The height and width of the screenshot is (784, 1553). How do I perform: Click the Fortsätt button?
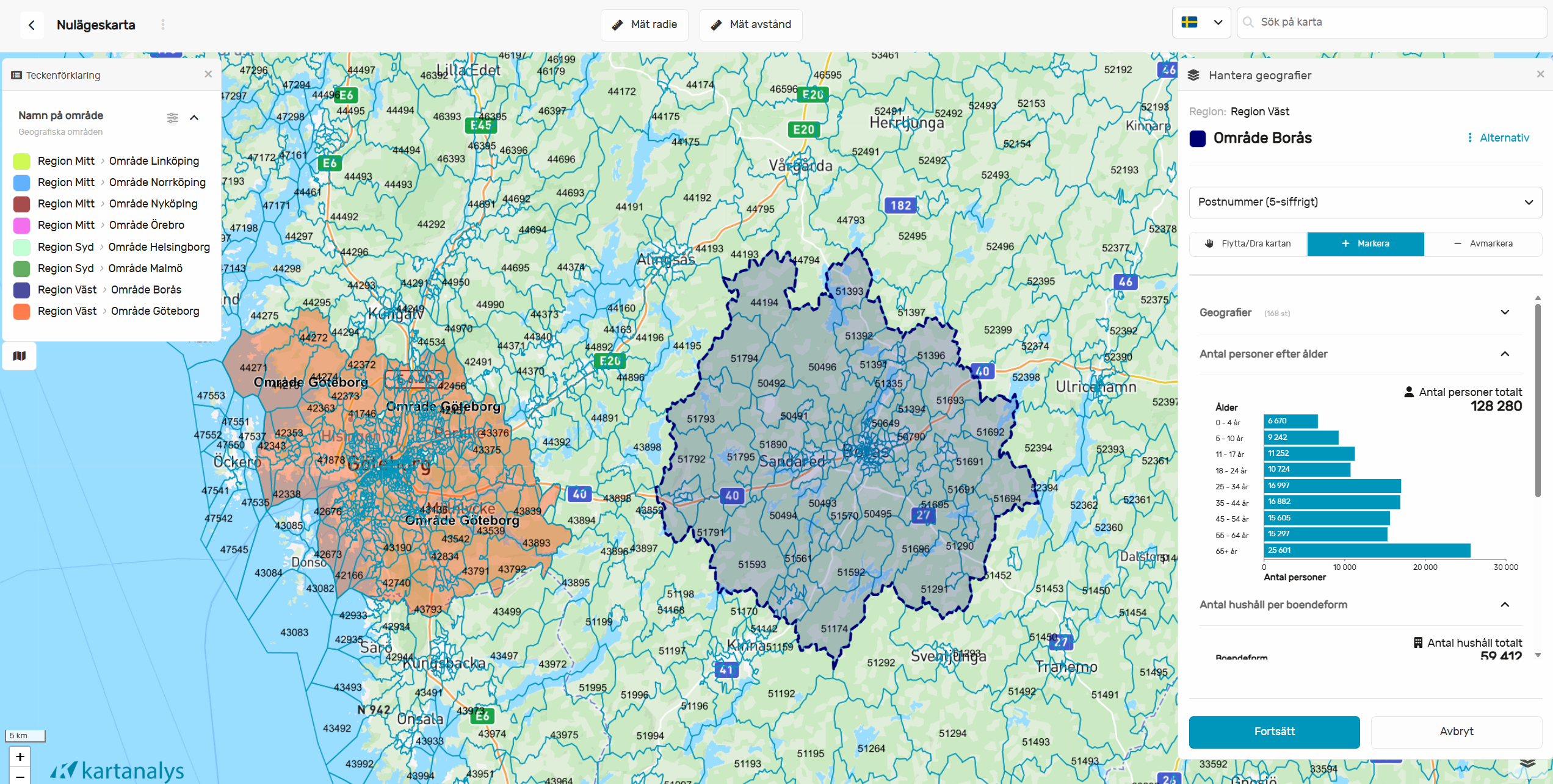(1274, 732)
